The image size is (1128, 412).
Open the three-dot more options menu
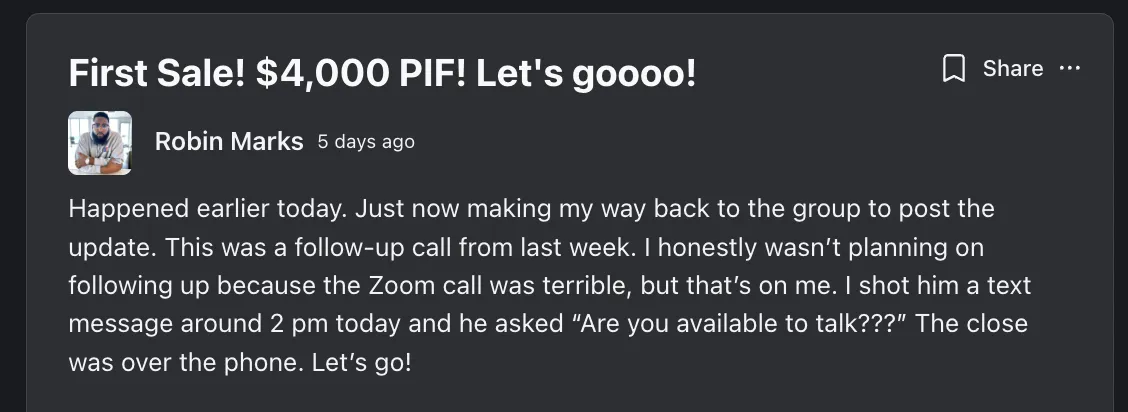(1070, 69)
